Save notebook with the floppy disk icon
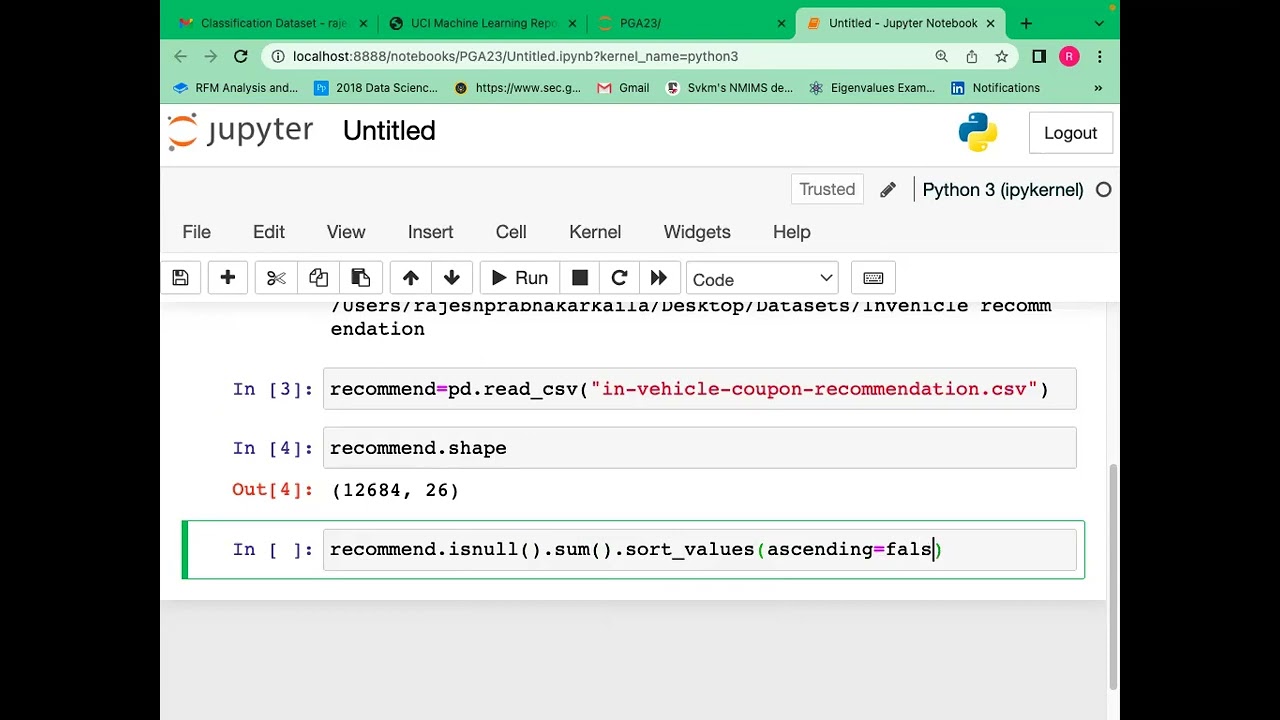Image resolution: width=1280 pixels, height=720 pixels. 180,278
